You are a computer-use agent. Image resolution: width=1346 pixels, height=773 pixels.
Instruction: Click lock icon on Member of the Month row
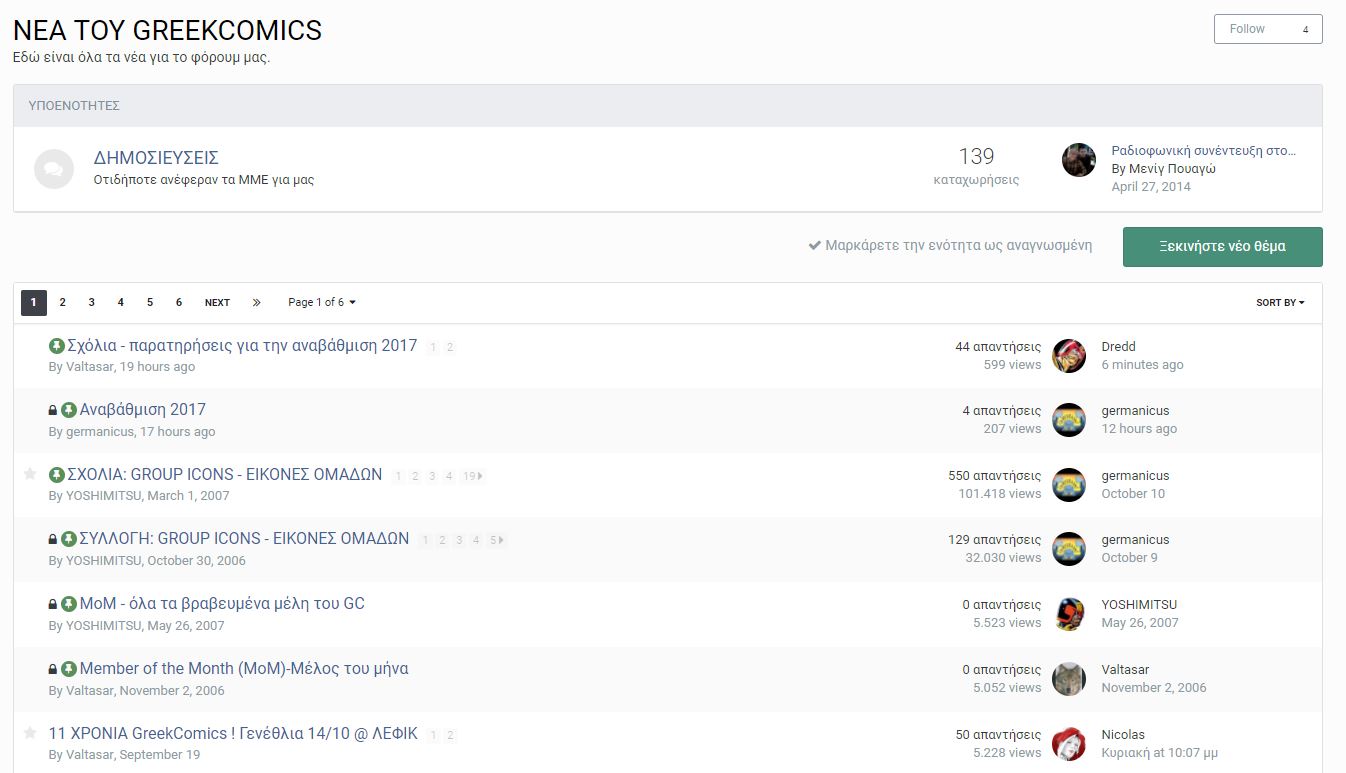point(53,669)
